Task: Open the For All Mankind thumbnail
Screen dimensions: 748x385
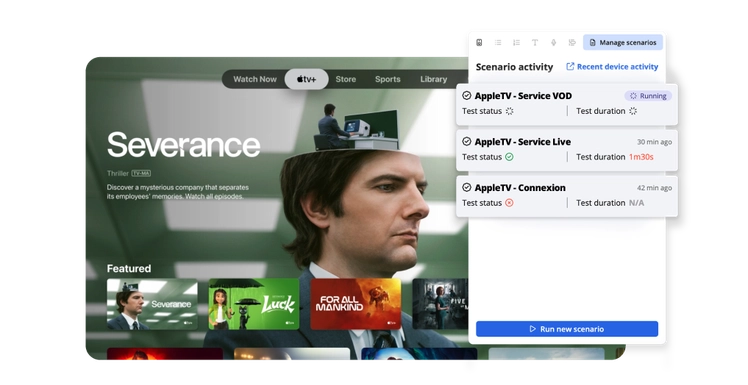Action: pyautogui.click(x=355, y=304)
